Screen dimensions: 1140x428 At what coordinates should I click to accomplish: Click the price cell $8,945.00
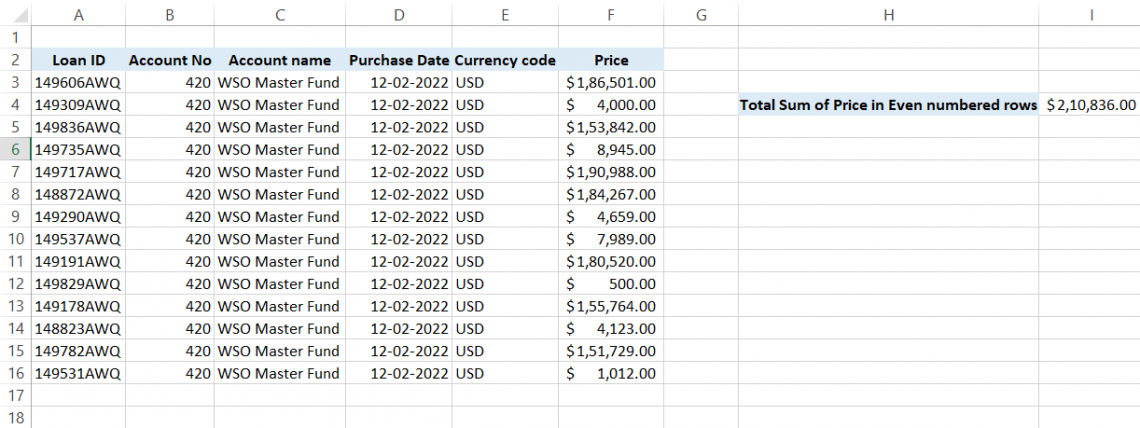[x=611, y=149]
